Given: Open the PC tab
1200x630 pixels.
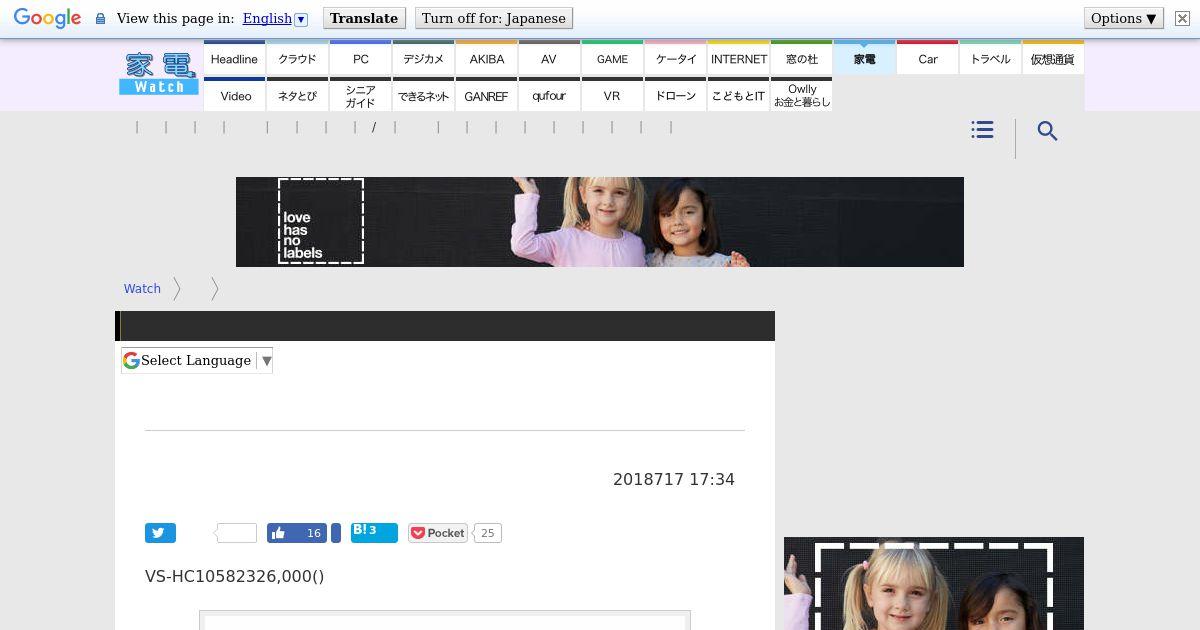Looking at the screenshot, I should tap(360, 58).
